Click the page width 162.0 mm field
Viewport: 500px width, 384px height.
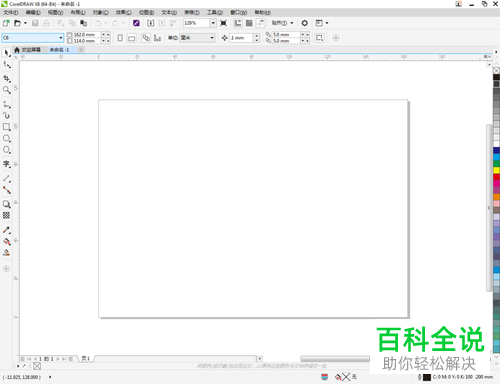pos(86,35)
